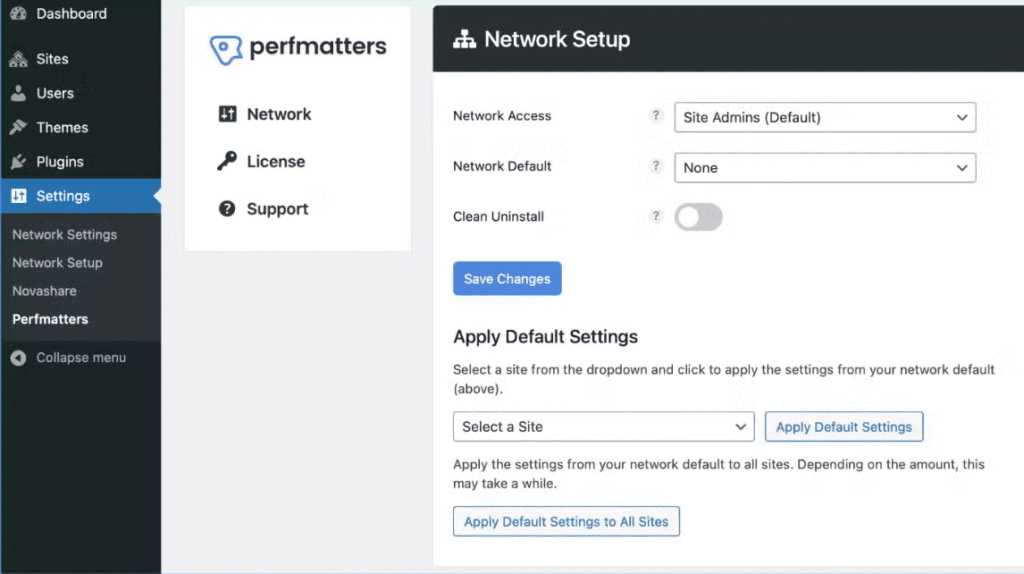The image size is (1024, 574).
Task: Open Network Settings submenu item
Action: pyautogui.click(x=64, y=235)
